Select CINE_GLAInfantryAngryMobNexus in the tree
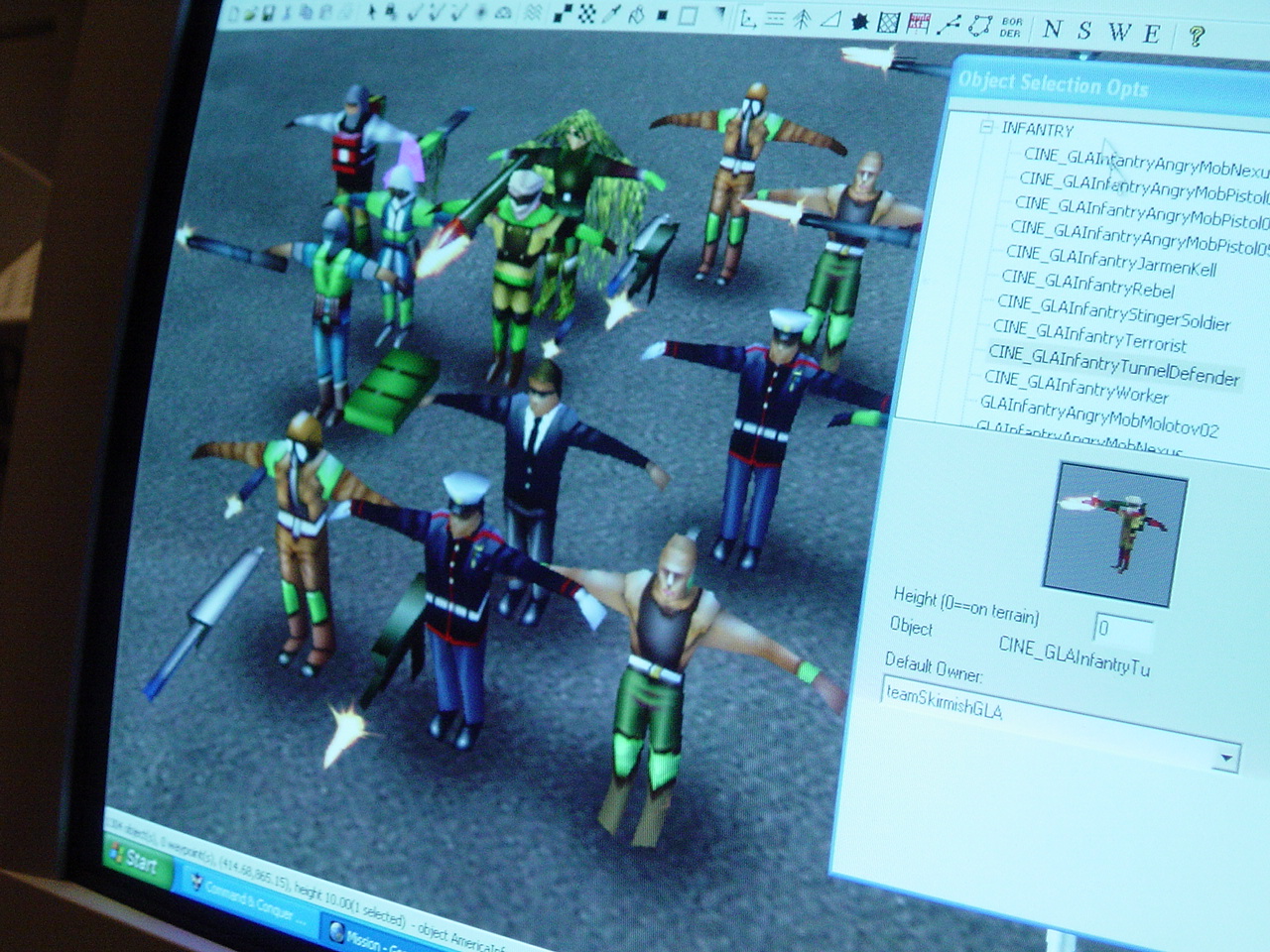Image resolution: width=1270 pixels, height=952 pixels. (x=1145, y=162)
